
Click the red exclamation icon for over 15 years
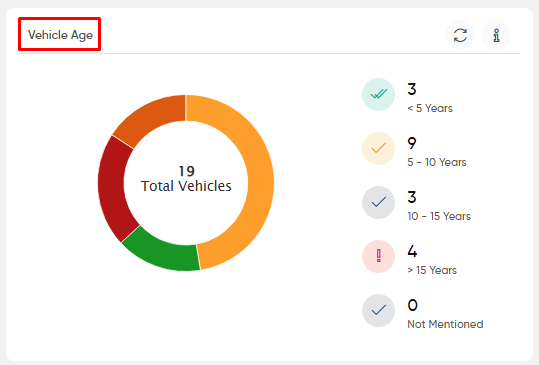378,256
